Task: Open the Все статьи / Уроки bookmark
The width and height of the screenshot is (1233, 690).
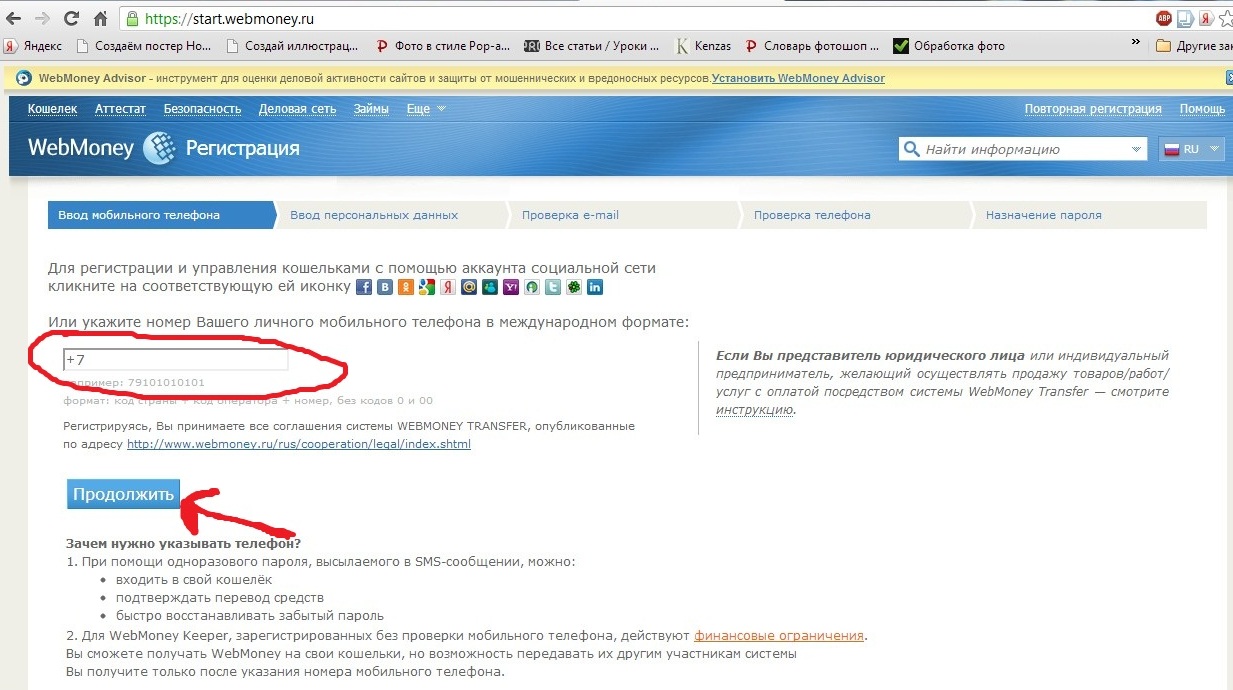Action: pyautogui.click(x=592, y=45)
